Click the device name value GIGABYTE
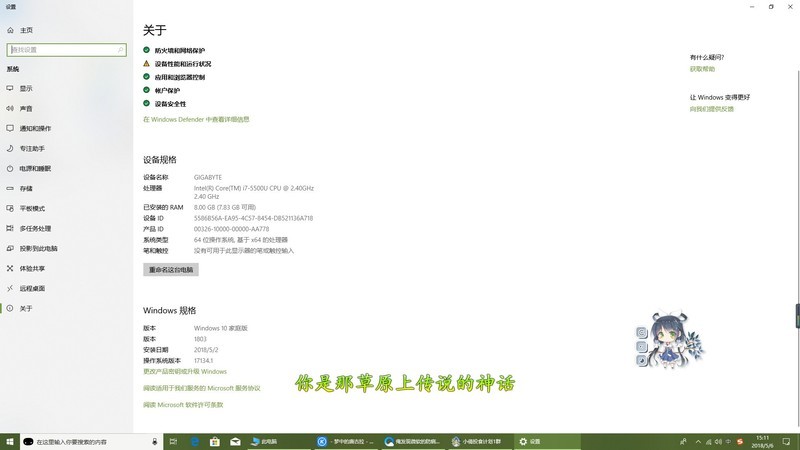This screenshot has height=450, width=800. pyautogui.click(x=208, y=178)
